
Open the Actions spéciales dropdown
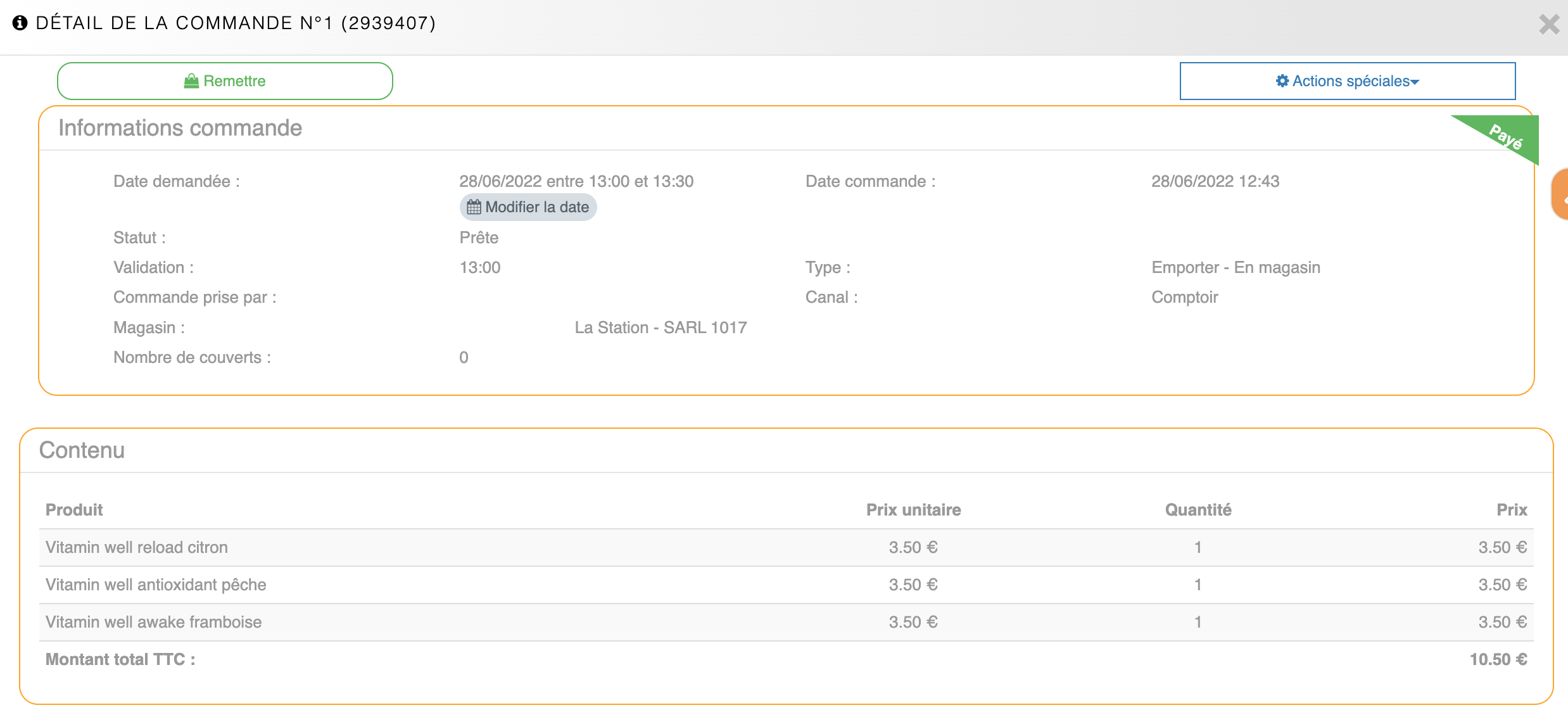pos(1347,81)
